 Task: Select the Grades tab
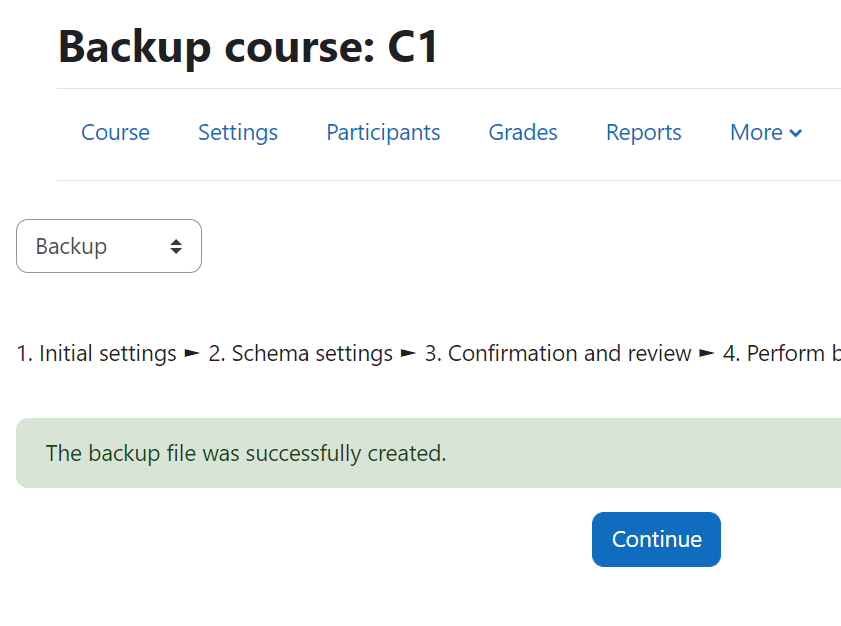pos(523,132)
